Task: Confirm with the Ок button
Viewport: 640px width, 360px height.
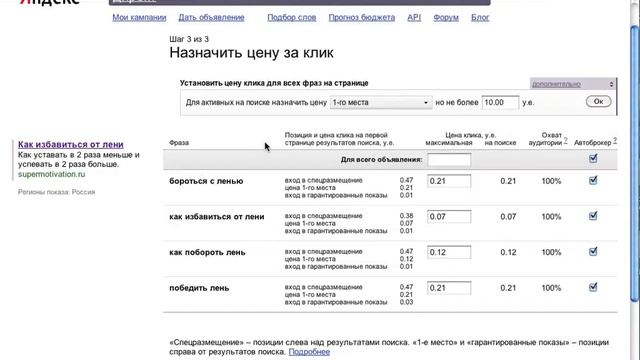Action: 598,102
